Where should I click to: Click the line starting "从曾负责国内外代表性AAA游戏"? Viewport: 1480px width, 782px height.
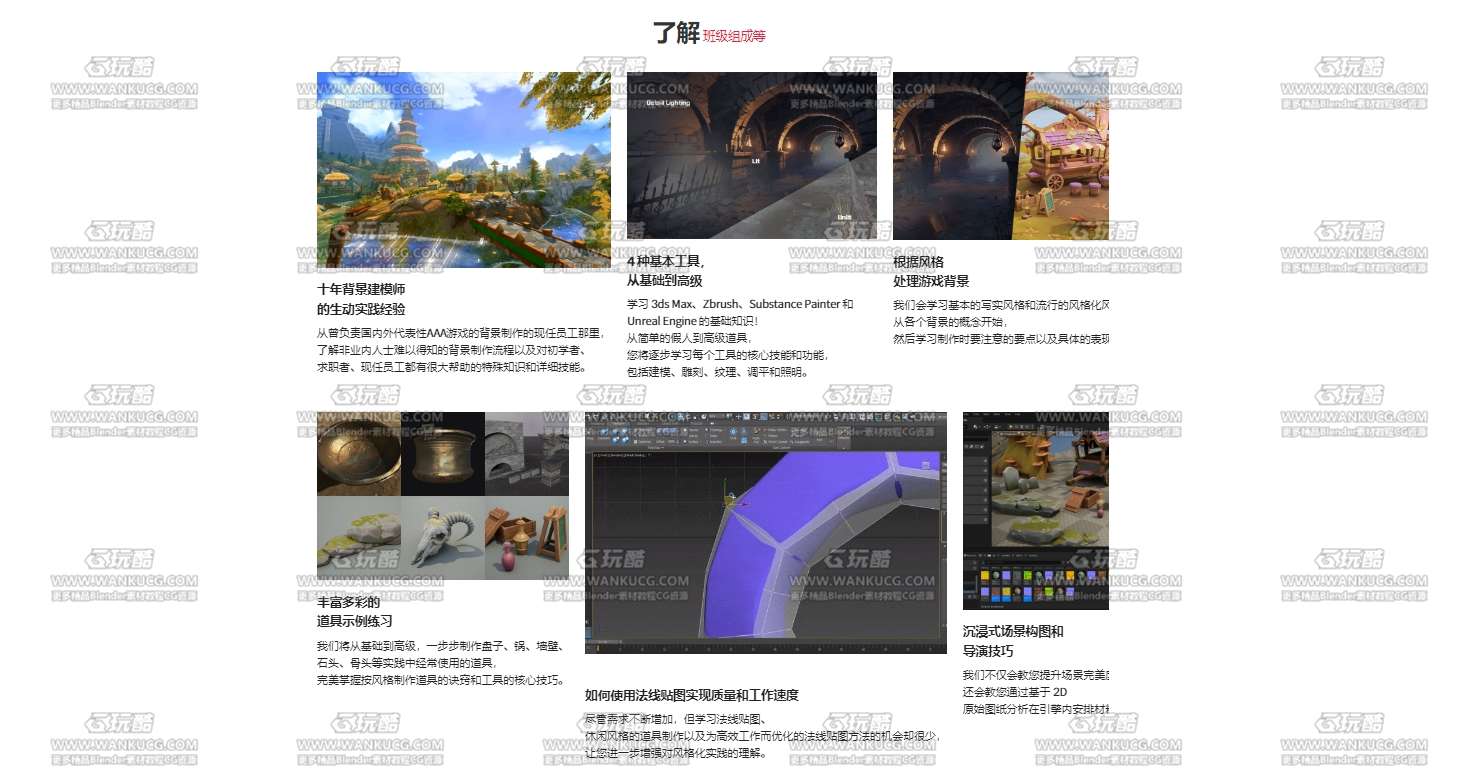[460, 333]
